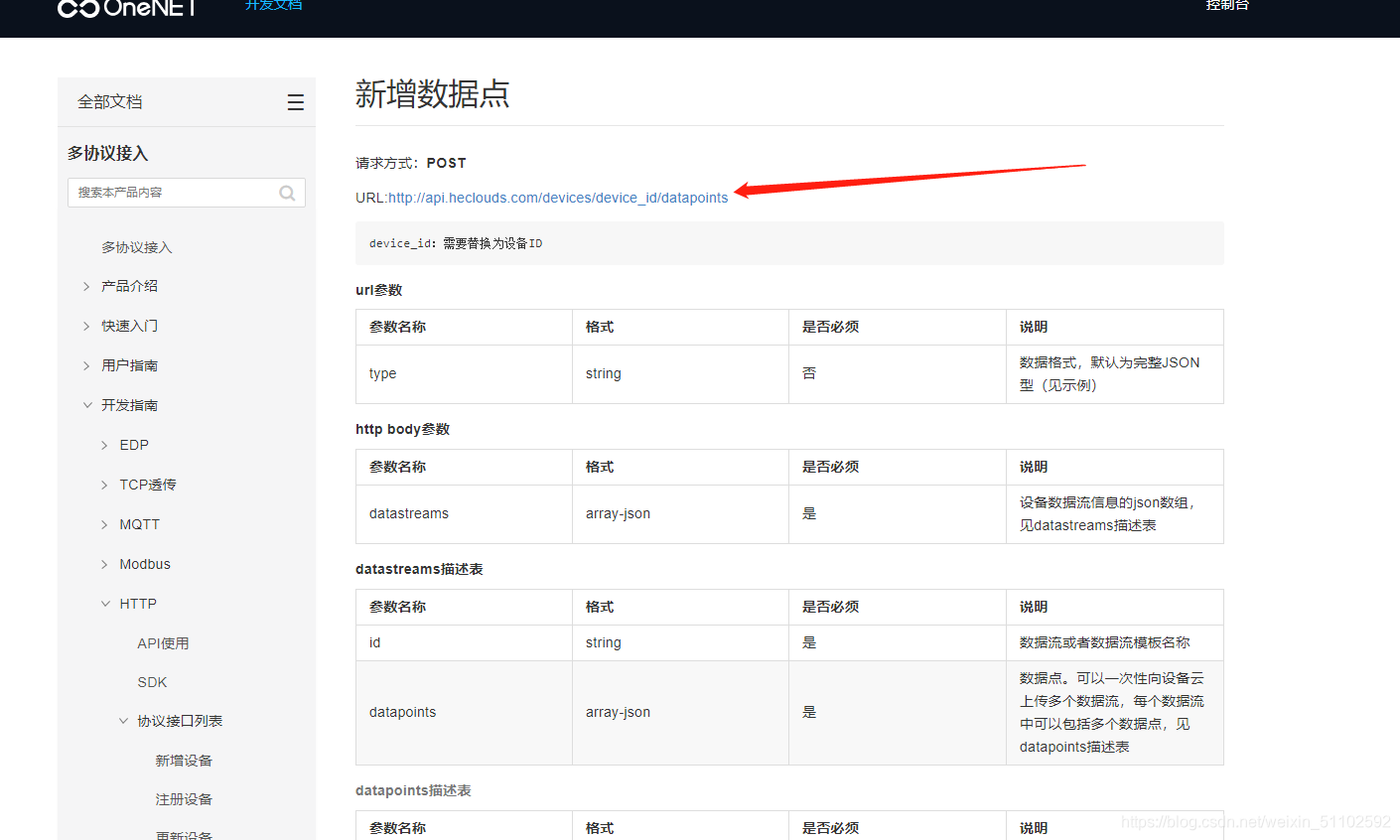Open the SDK page in sidebar
The width and height of the screenshot is (1400, 840).
[x=152, y=682]
